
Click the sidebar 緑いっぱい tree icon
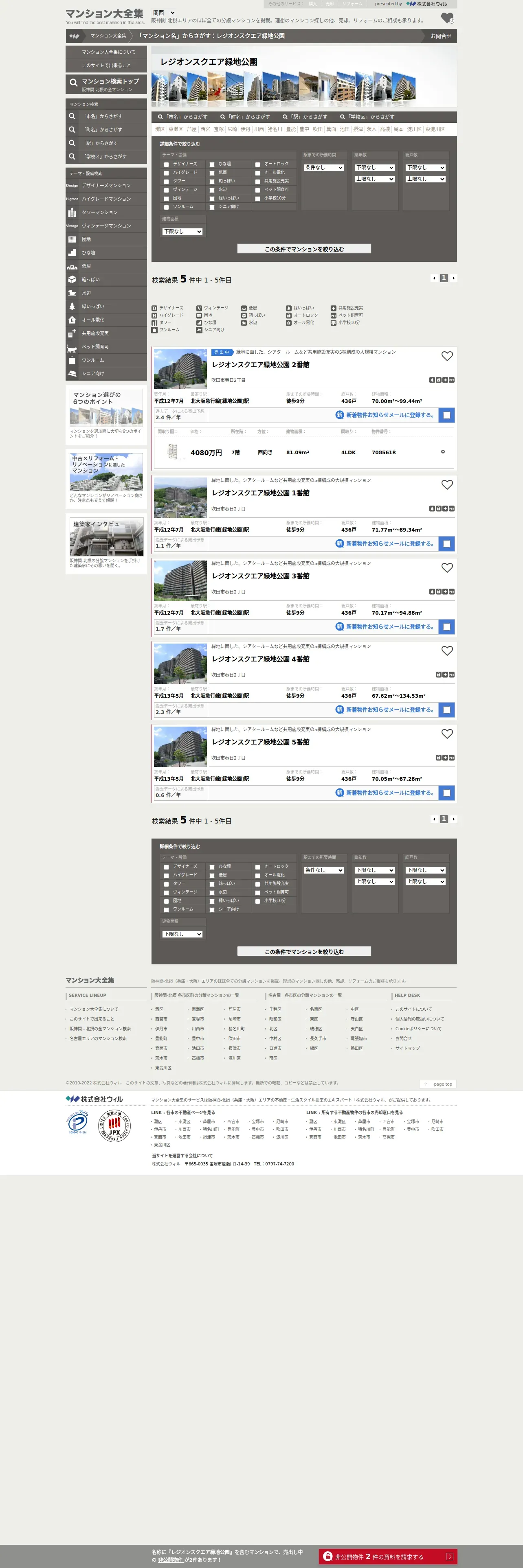pyautogui.click(x=72, y=306)
